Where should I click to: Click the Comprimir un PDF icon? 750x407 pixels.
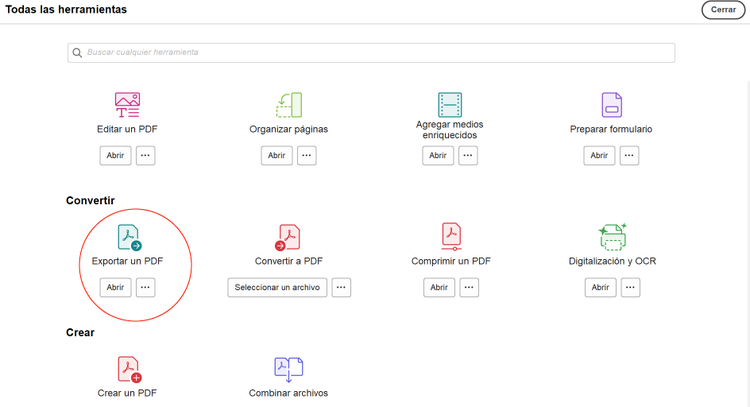pos(451,237)
